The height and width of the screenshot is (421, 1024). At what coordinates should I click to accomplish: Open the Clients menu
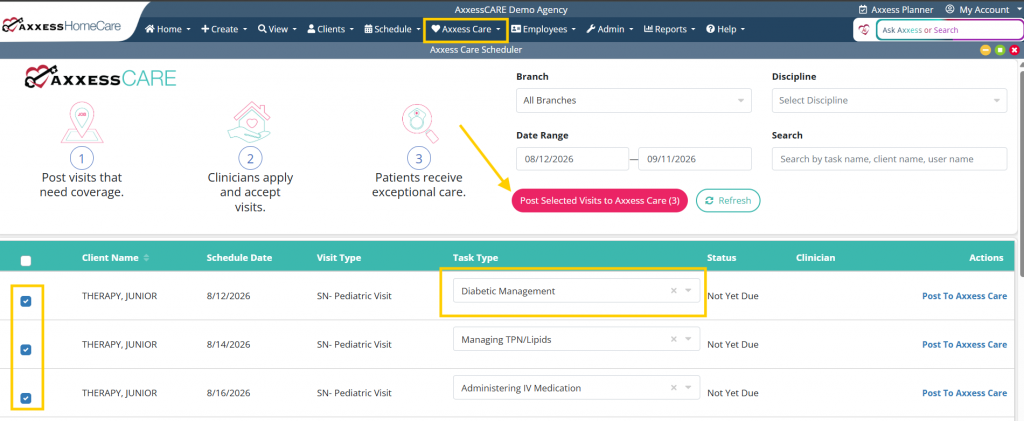pos(330,29)
